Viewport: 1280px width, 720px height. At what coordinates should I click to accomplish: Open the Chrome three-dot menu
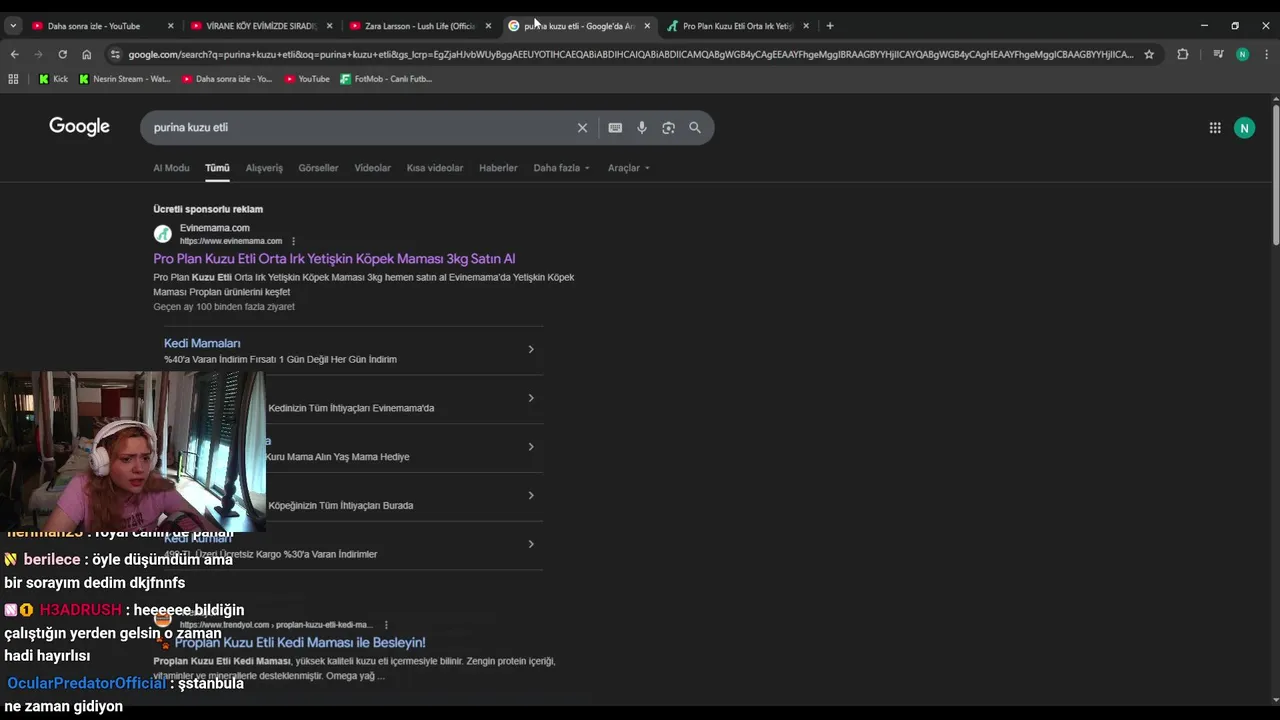(1266, 54)
